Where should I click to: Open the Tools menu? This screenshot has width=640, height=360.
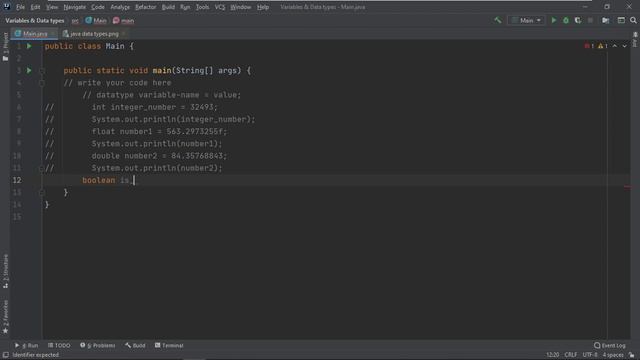point(202,7)
